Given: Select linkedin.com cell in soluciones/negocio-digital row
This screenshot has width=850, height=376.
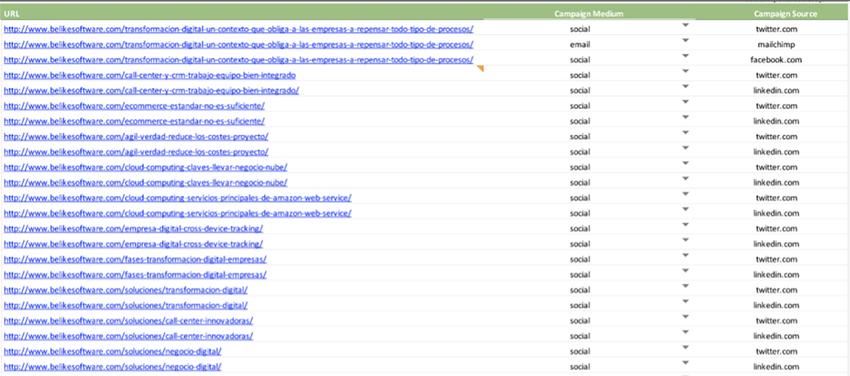Looking at the screenshot, I should (x=776, y=367).
